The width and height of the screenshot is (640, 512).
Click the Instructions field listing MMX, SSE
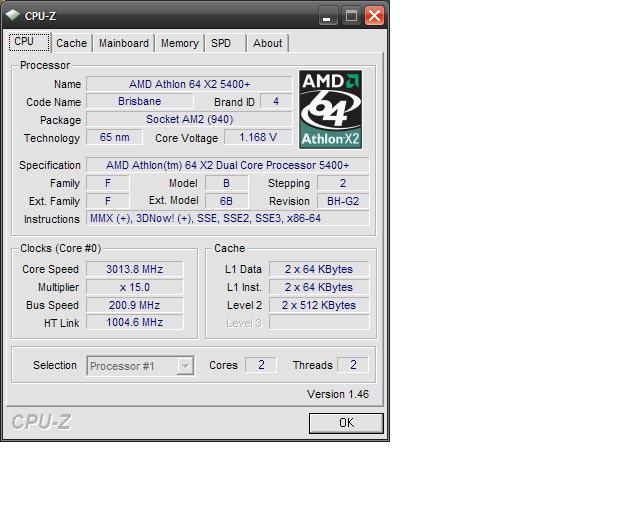pyautogui.click(x=227, y=218)
